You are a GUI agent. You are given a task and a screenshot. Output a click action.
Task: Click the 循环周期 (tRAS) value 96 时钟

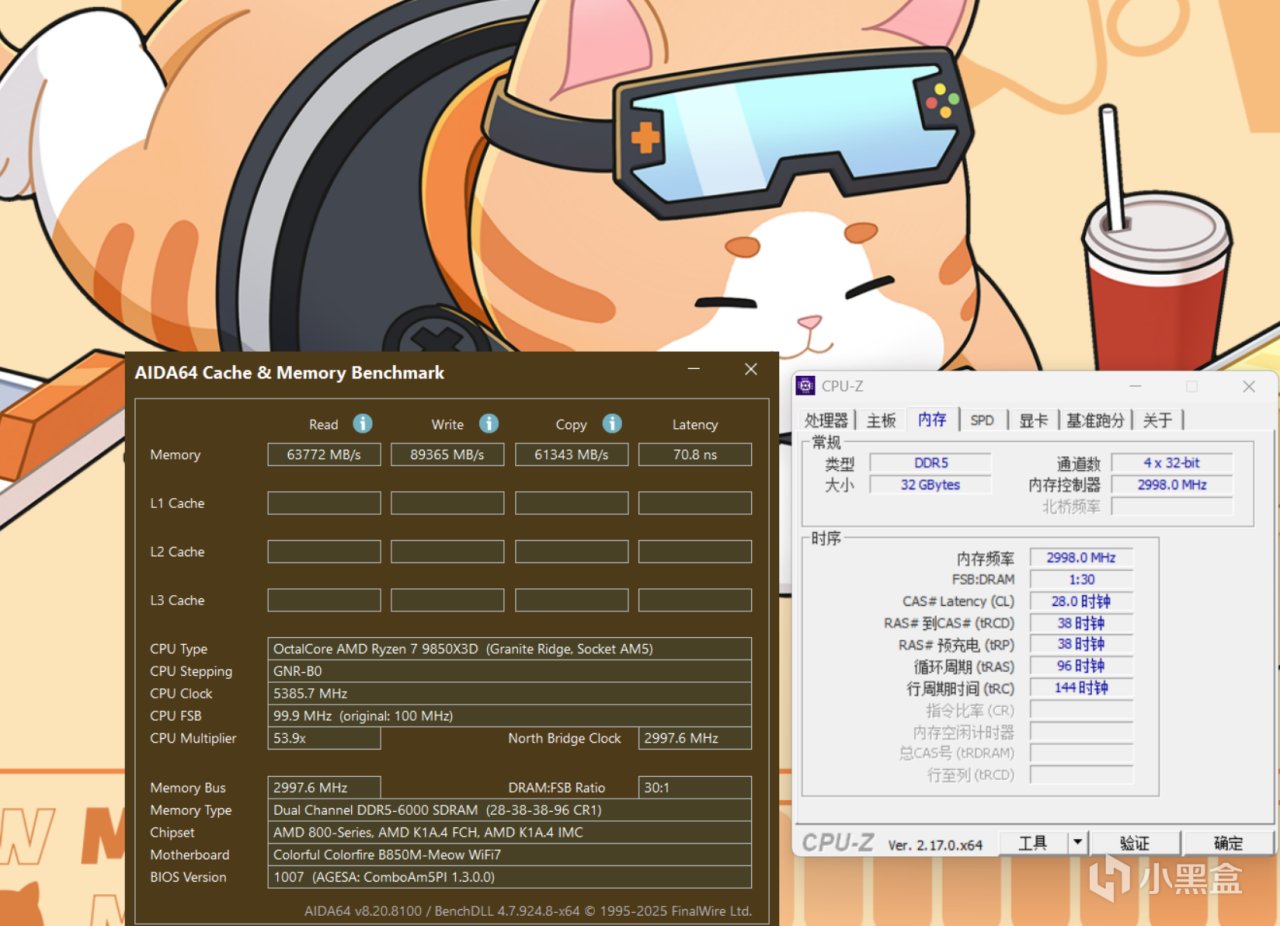coord(1081,666)
